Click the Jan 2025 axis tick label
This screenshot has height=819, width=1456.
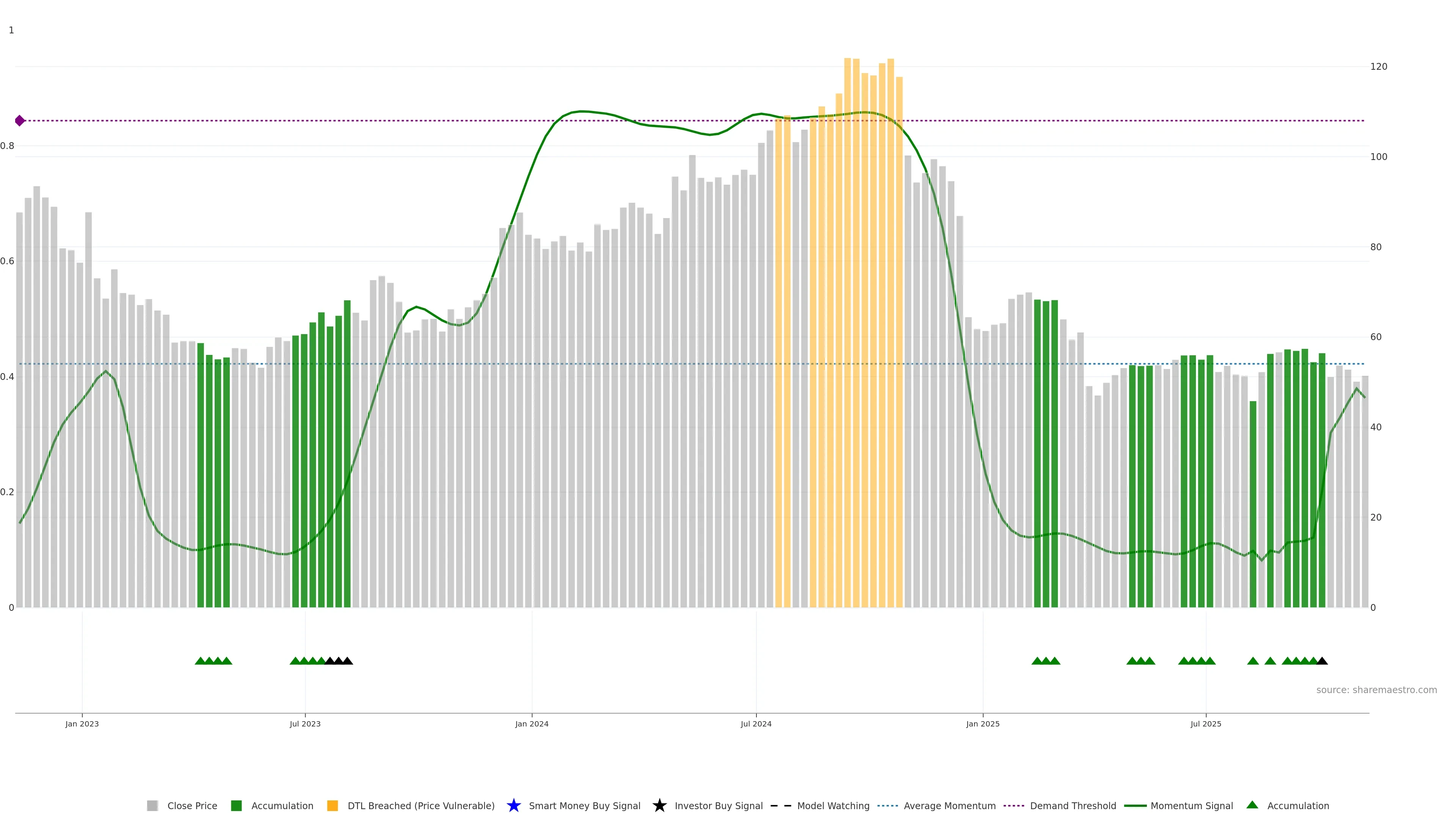[982, 723]
